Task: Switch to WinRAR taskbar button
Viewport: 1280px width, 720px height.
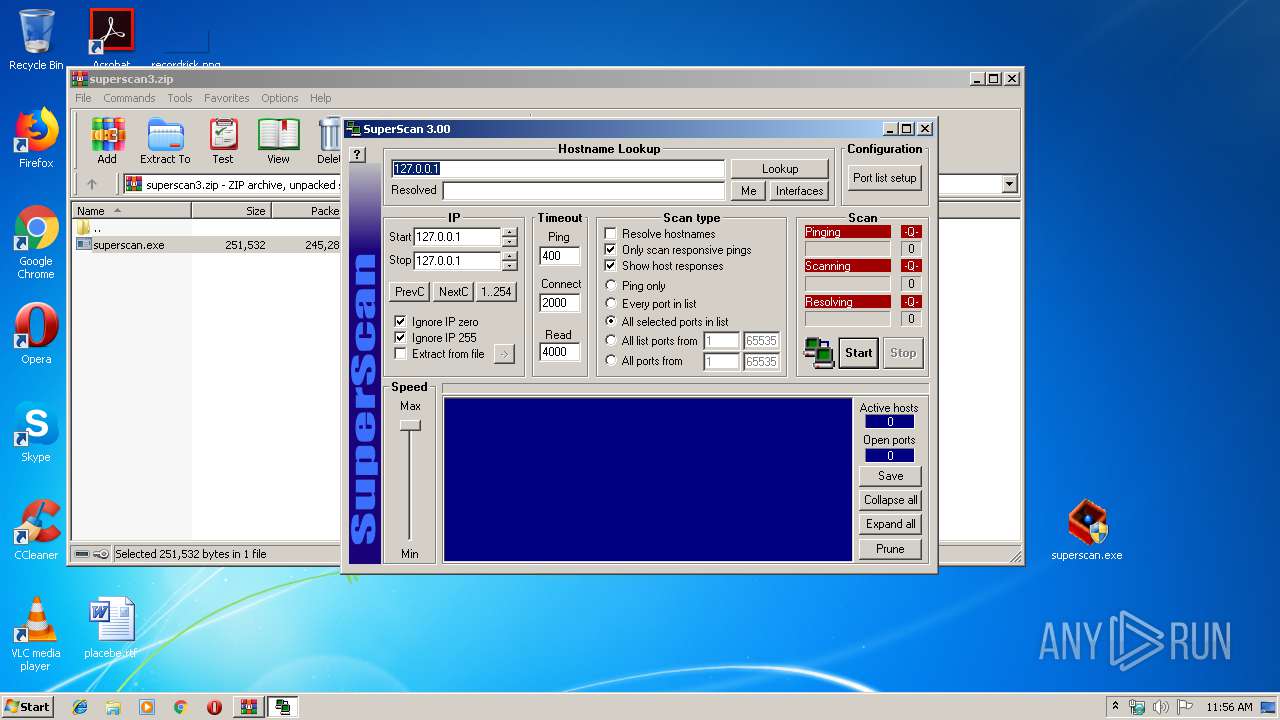Action: coord(249,707)
